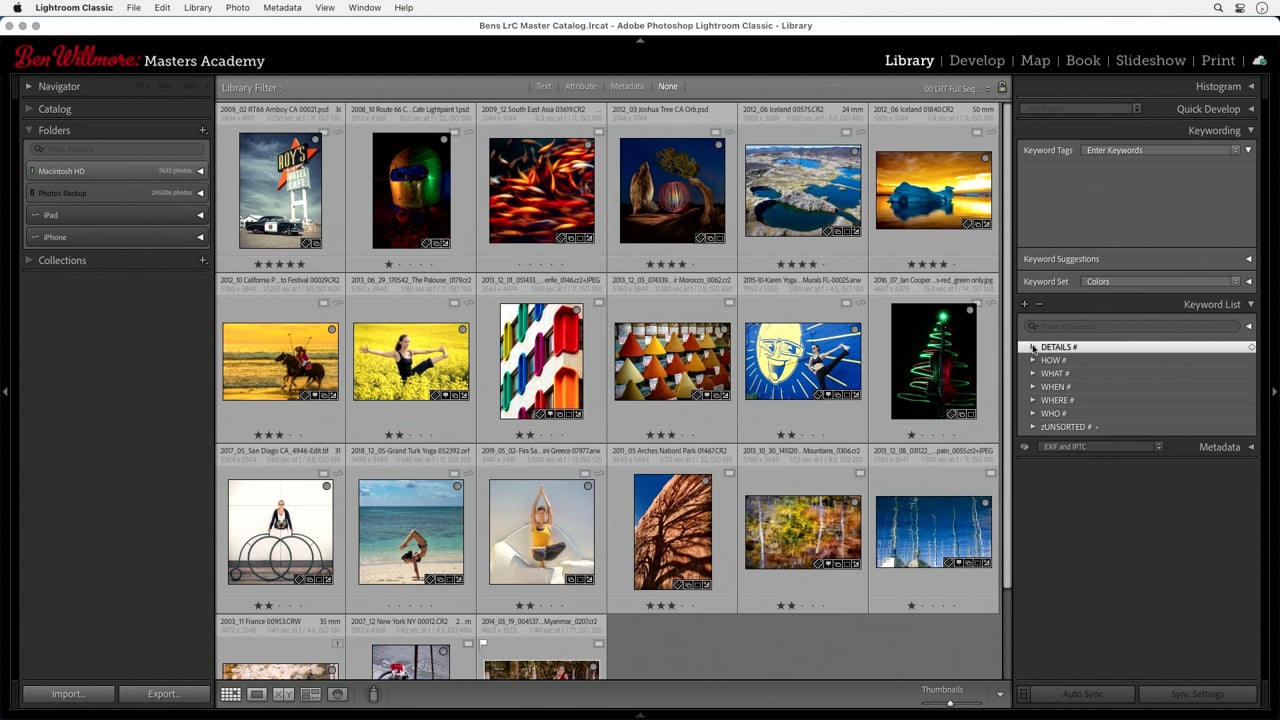
Task: Click the Sync Settings button
Action: [x=1197, y=694]
